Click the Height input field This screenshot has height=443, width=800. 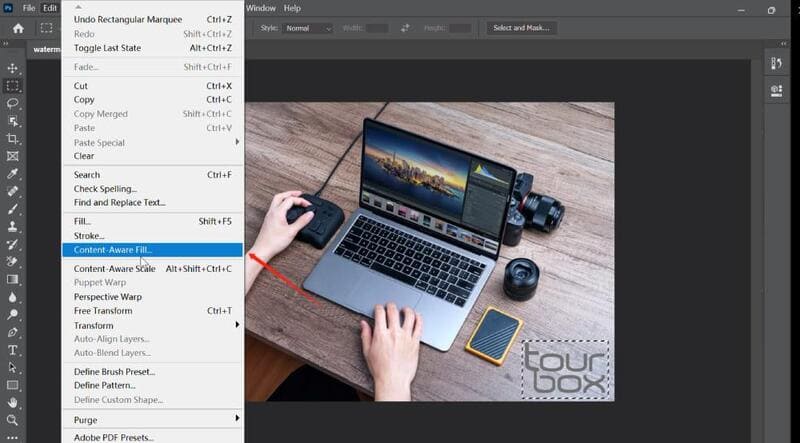tap(460, 28)
